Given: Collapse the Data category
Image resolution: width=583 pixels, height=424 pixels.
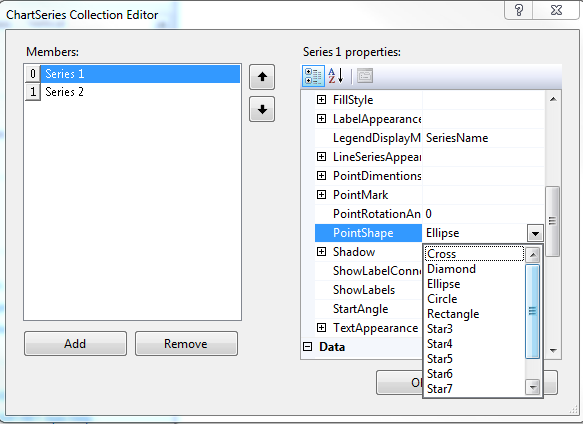Looking at the screenshot, I should click(307, 347).
